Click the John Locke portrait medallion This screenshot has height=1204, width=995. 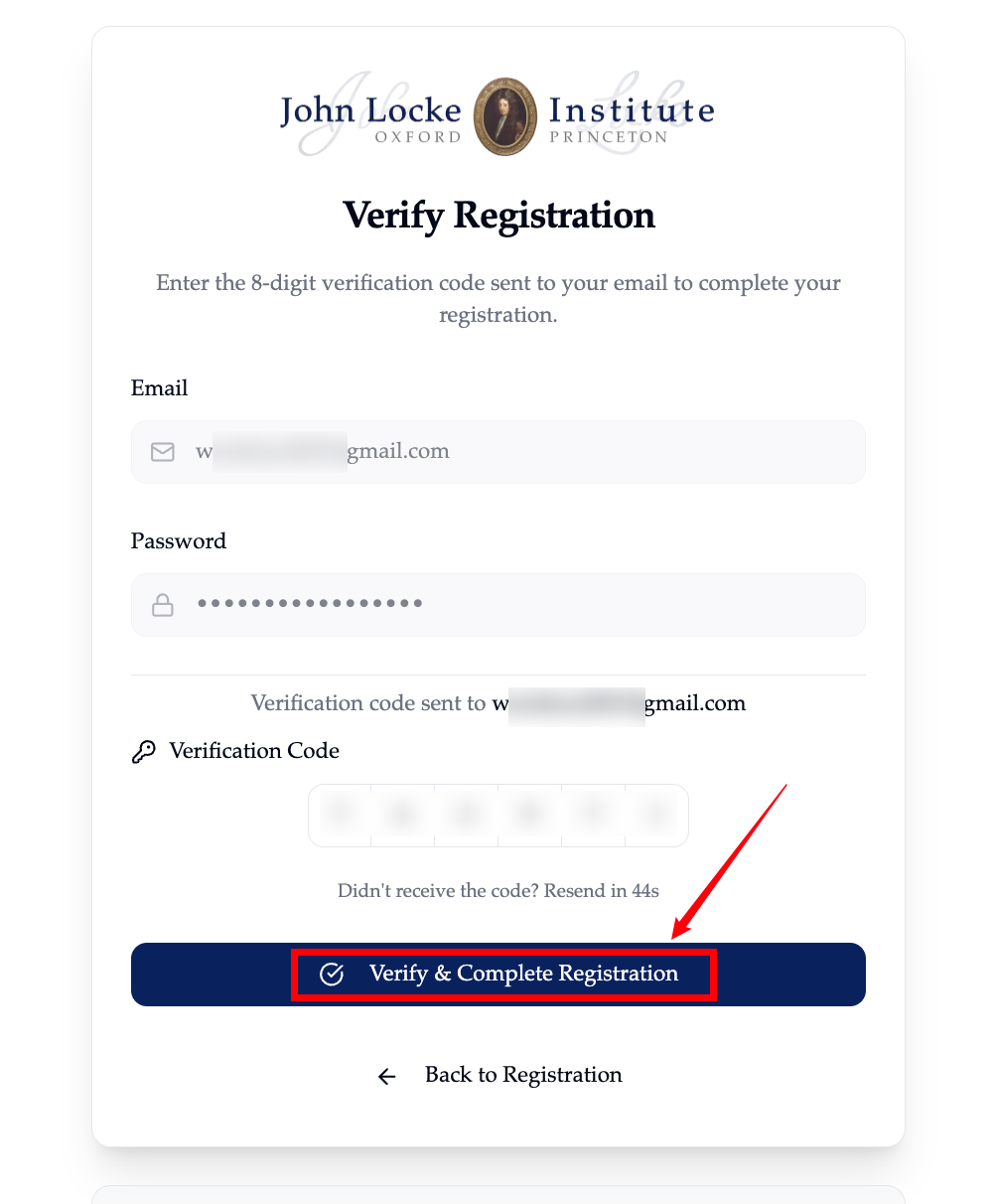point(505,116)
